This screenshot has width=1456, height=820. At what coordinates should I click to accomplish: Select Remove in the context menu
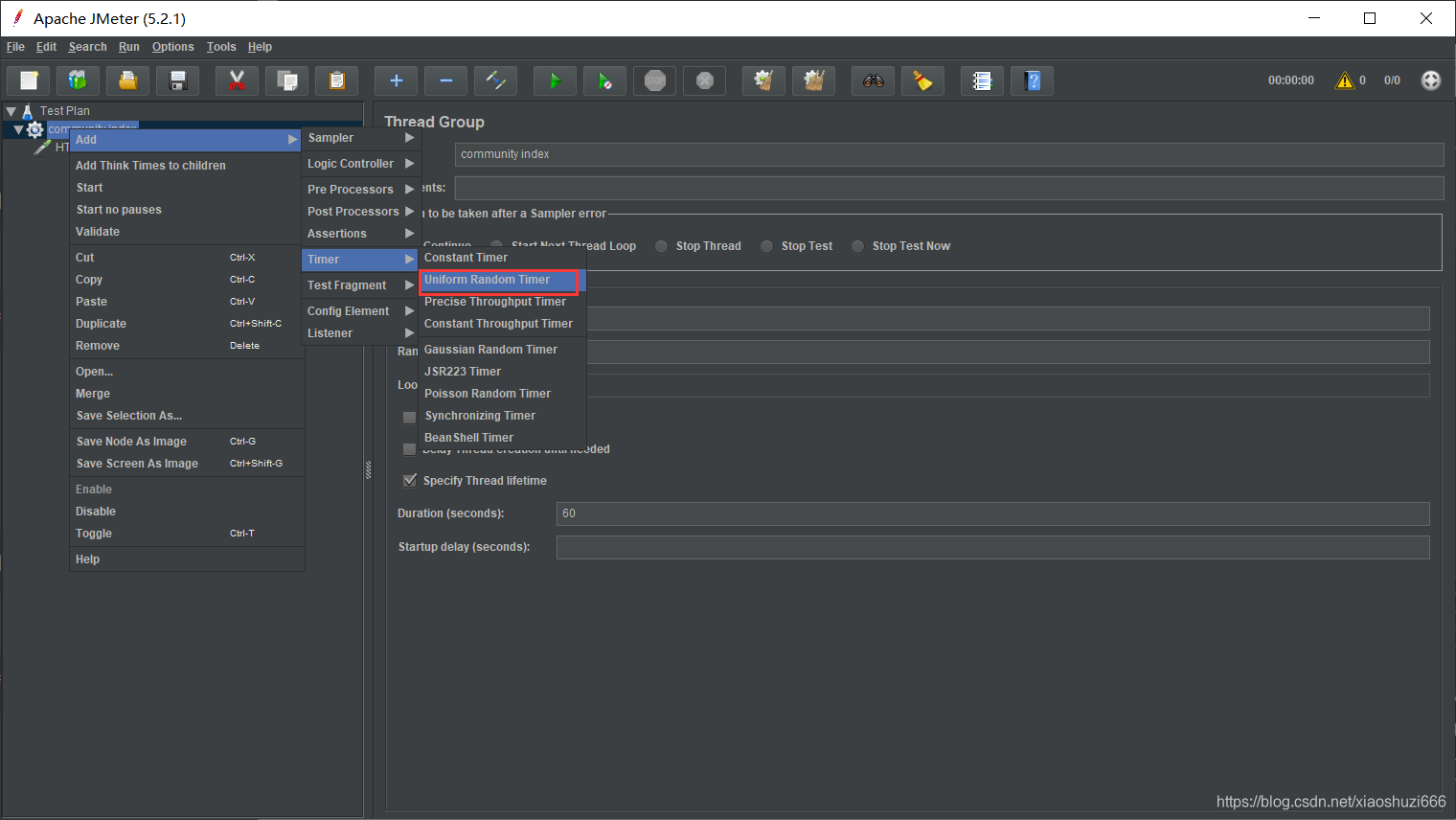[x=187, y=346]
